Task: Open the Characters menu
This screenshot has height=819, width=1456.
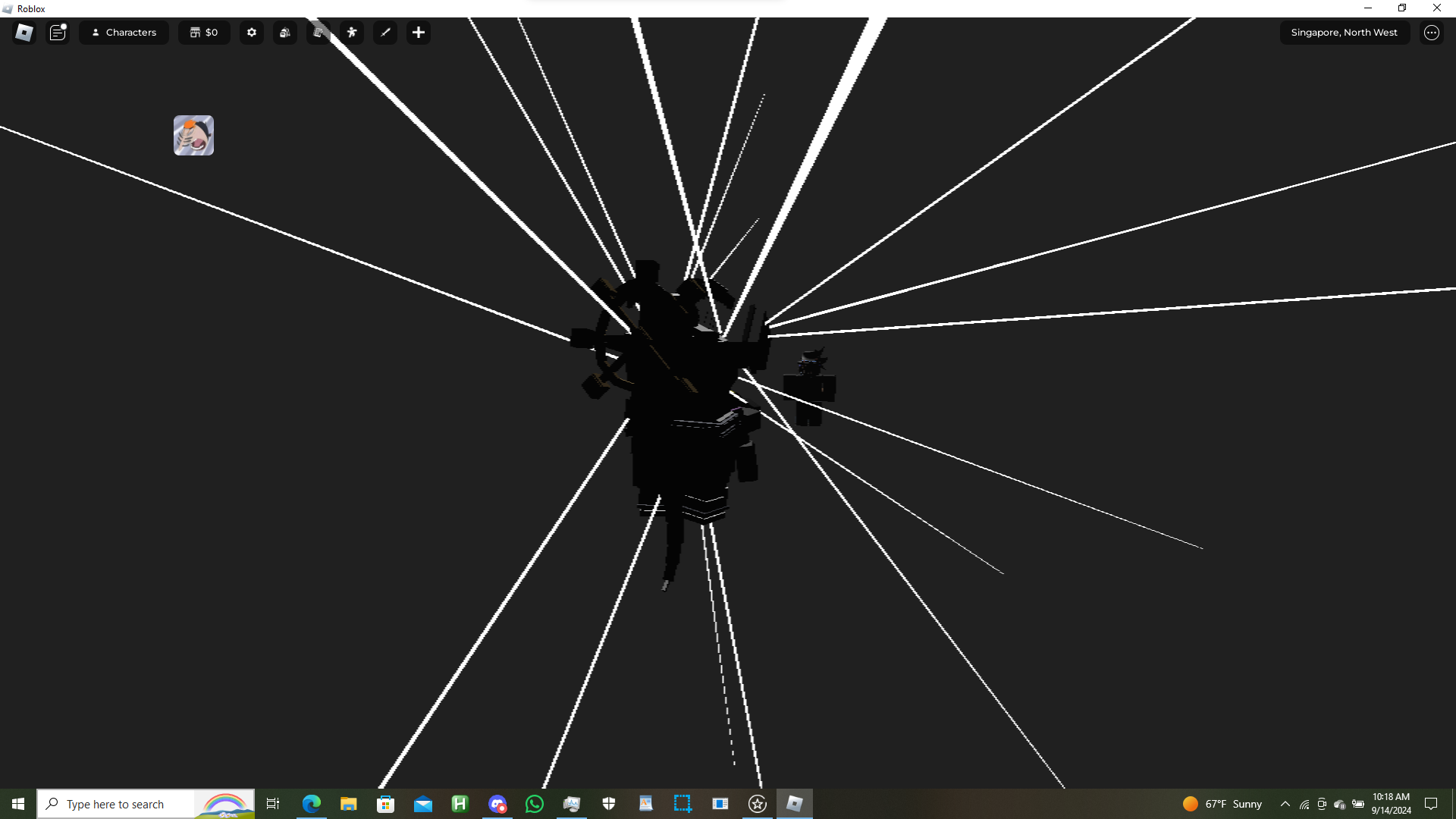Action: [124, 33]
